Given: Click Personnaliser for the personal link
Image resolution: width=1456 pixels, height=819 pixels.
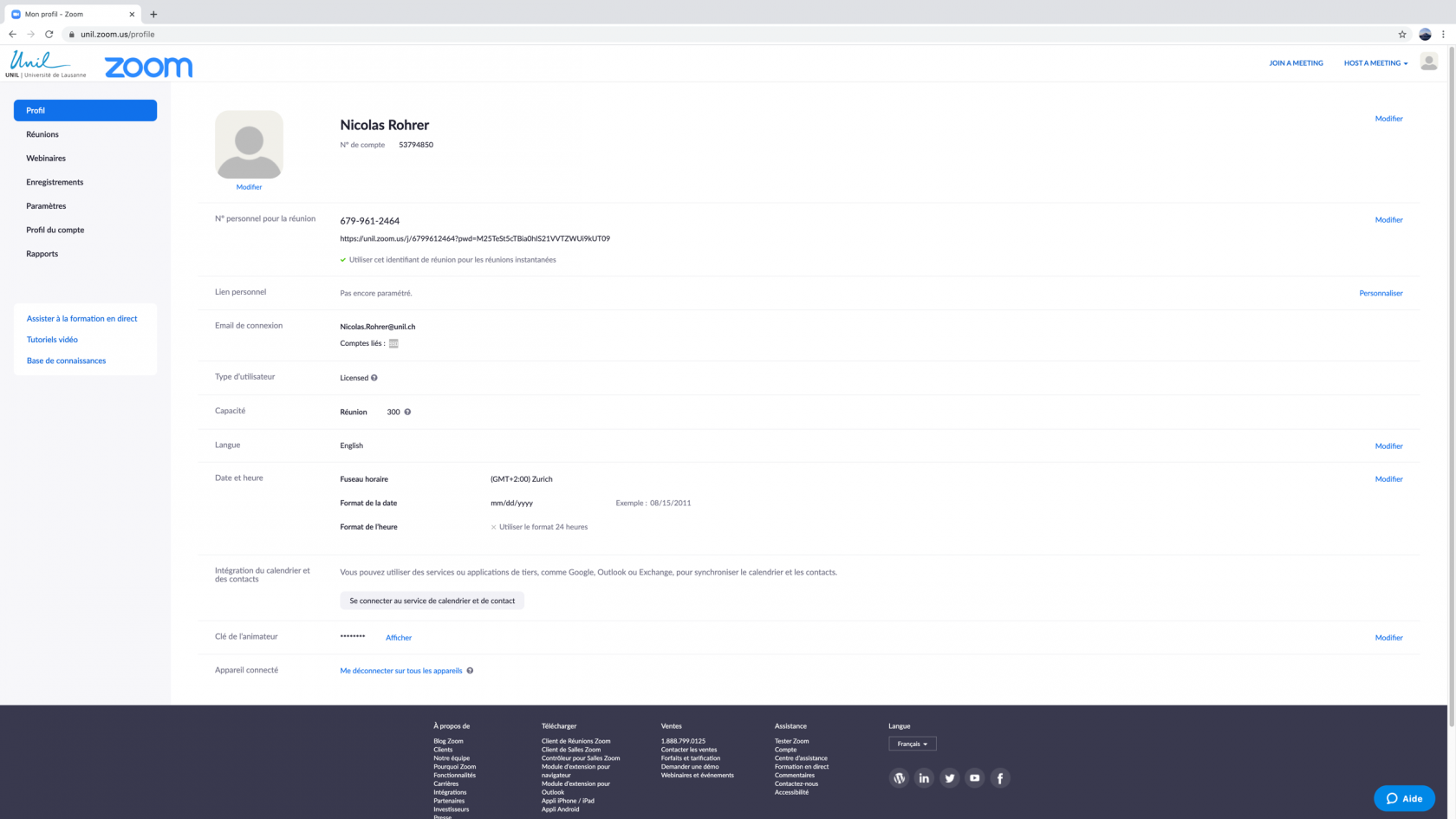Looking at the screenshot, I should 1381,293.
